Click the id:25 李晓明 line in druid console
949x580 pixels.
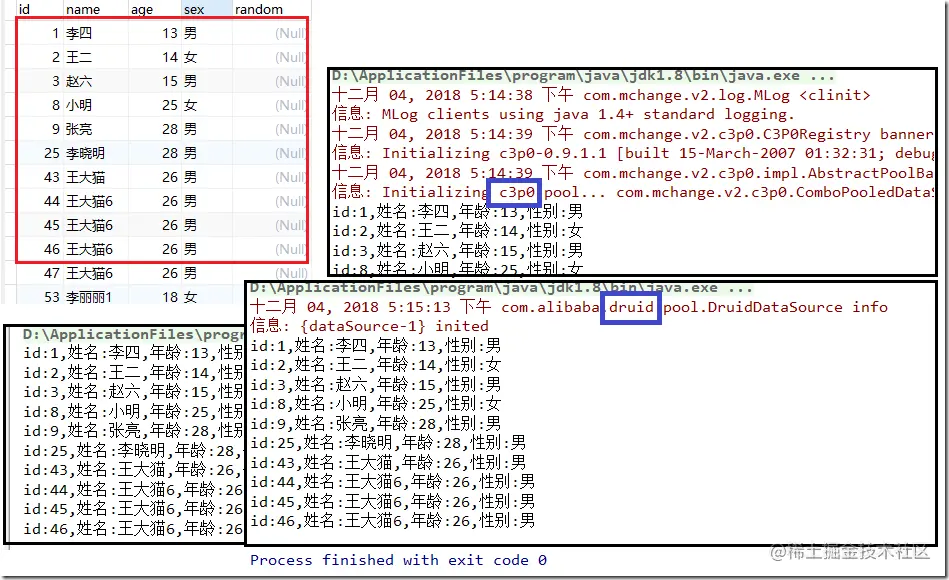[388, 443]
